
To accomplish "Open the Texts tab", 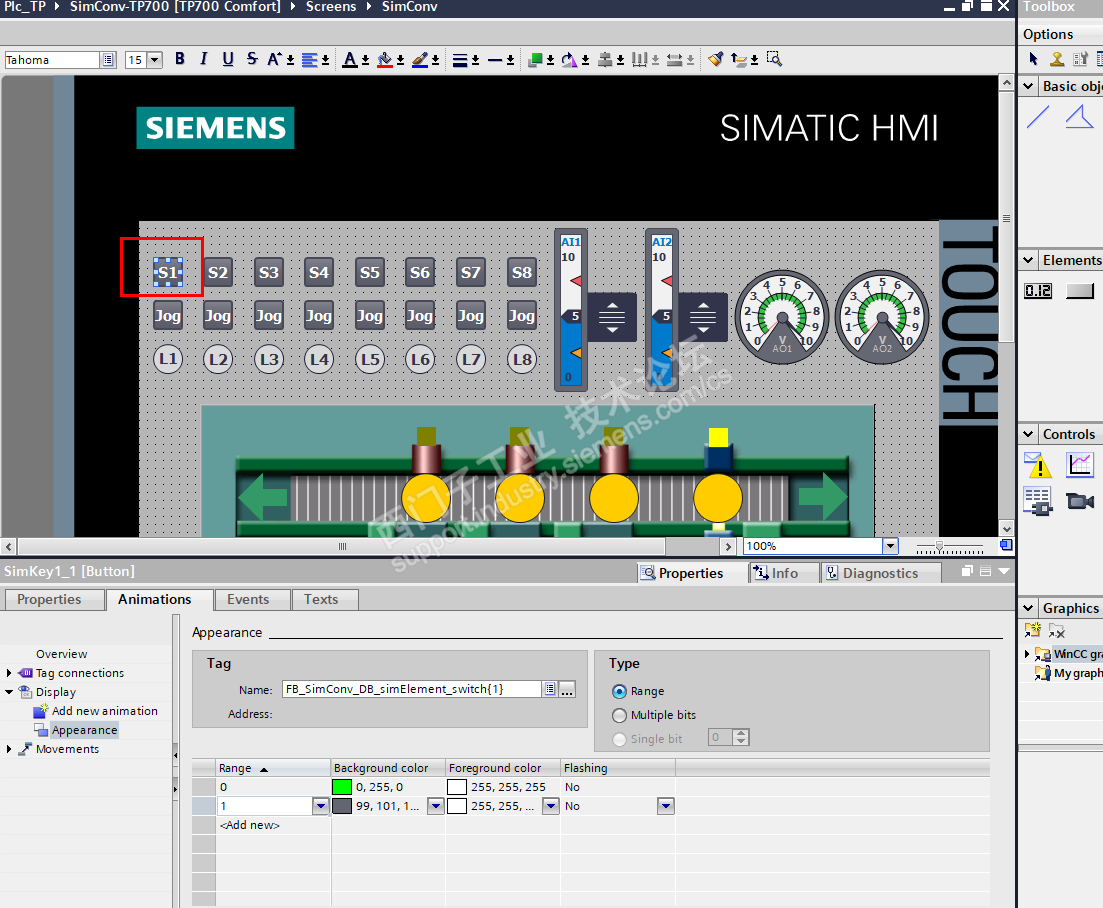I will click(x=321, y=599).
